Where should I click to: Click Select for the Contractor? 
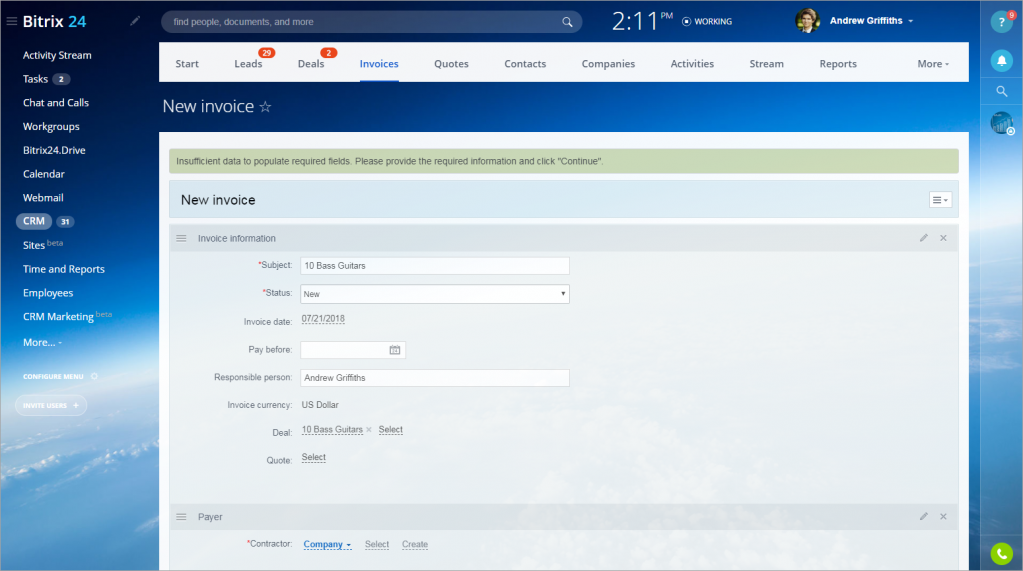pyautogui.click(x=376, y=544)
